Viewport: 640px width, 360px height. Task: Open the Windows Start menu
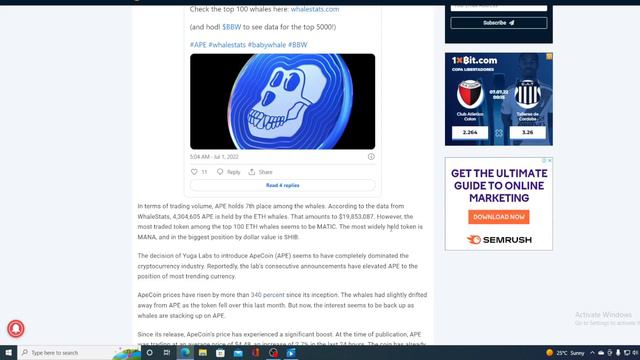pyautogui.click(x=8, y=353)
